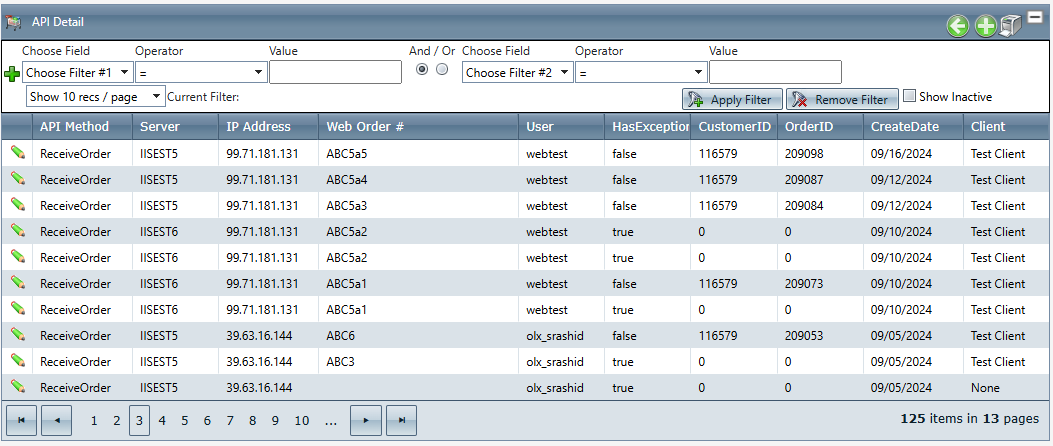The image size is (1053, 446).
Task: Go to last page of results
Action: pyautogui.click(x=401, y=421)
